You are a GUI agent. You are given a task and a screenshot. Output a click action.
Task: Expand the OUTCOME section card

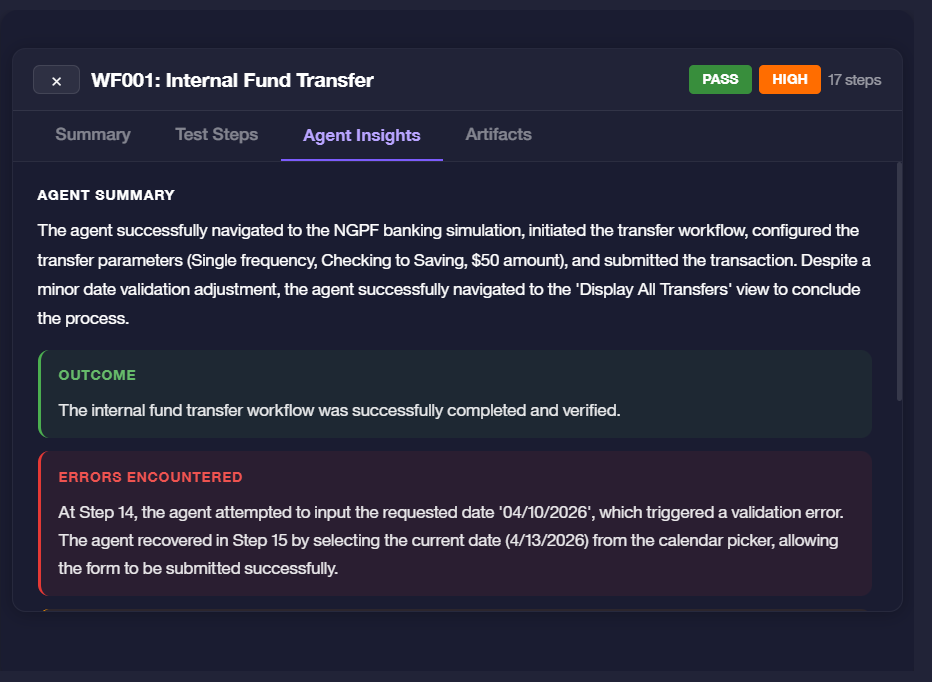tap(455, 393)
